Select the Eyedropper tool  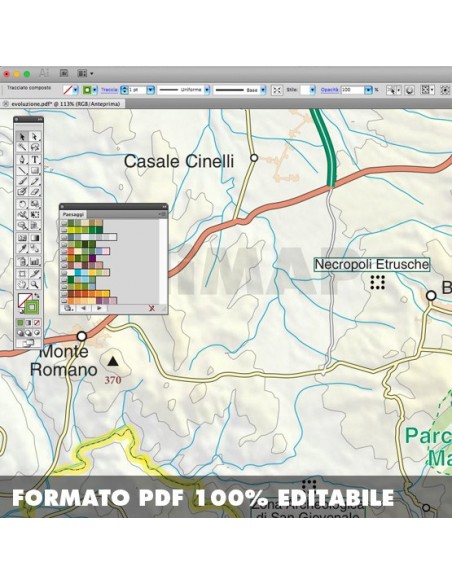tap(22, 248)
